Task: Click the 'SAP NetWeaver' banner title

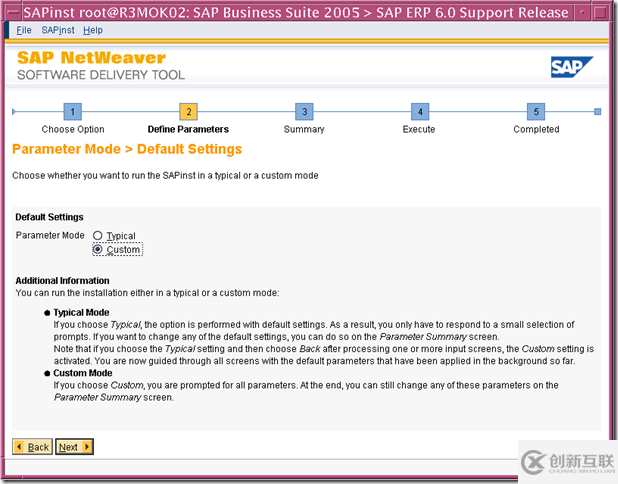Action: tap(91, 58)
